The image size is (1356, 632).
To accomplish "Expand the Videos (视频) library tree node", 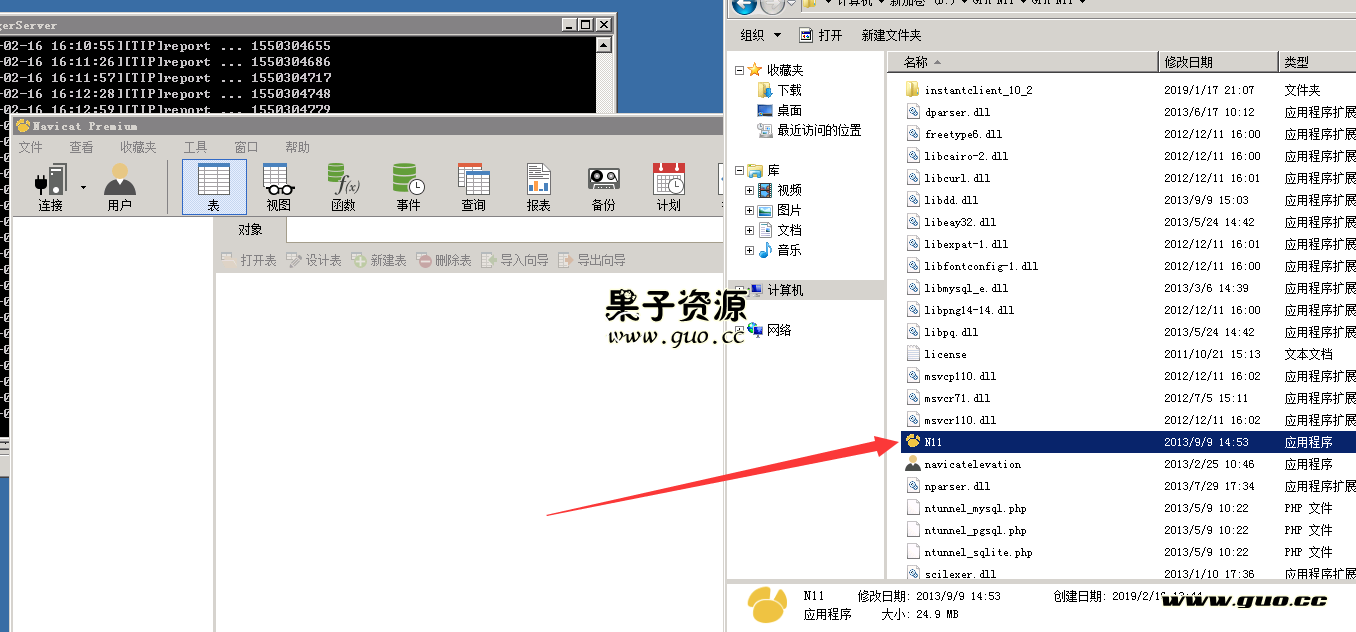I will coord(750,190).
